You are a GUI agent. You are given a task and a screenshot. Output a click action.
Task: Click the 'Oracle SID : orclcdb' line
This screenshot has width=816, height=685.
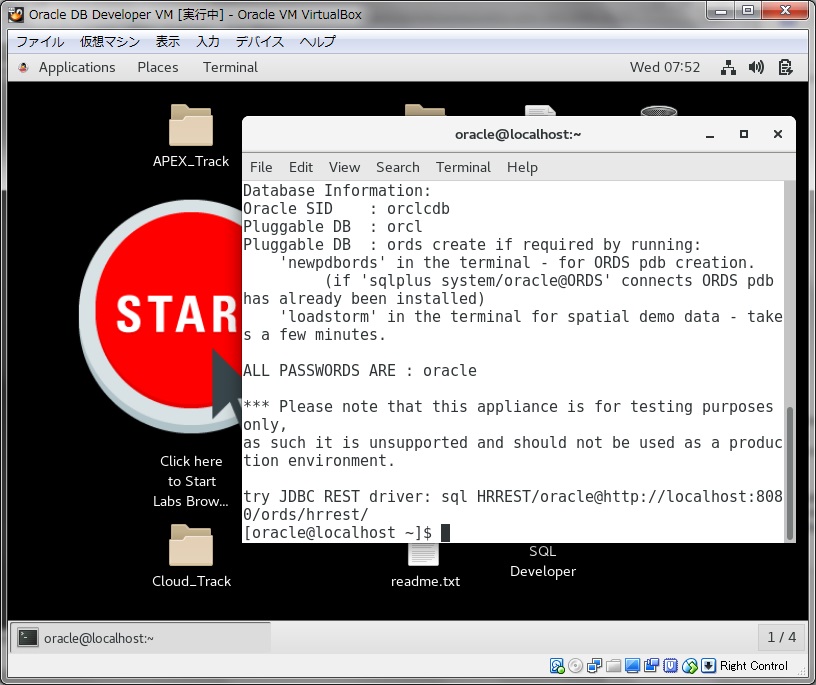(346, 209)
